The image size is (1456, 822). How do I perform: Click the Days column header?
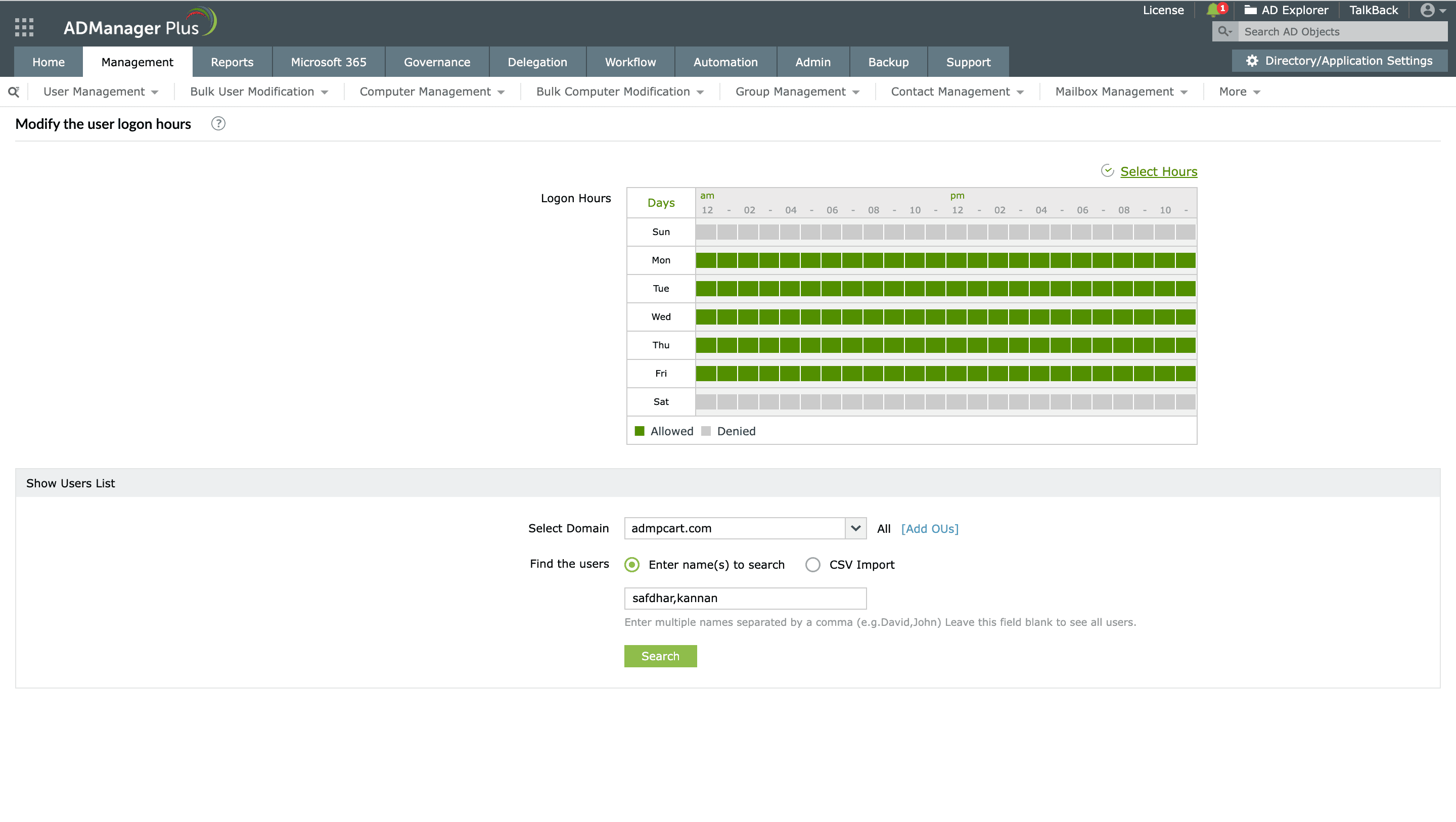coord(661,202)
